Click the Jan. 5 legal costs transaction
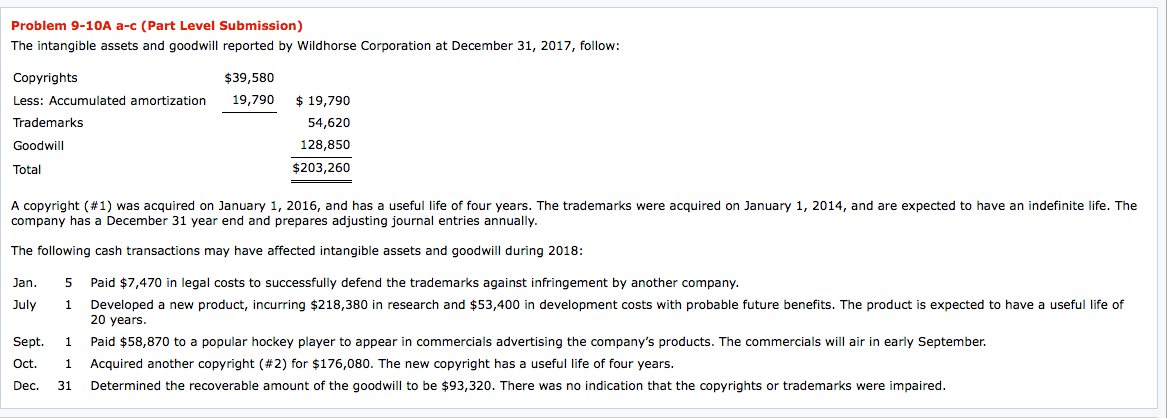The height and width of the screenshot is (418, 1167). 414,283
